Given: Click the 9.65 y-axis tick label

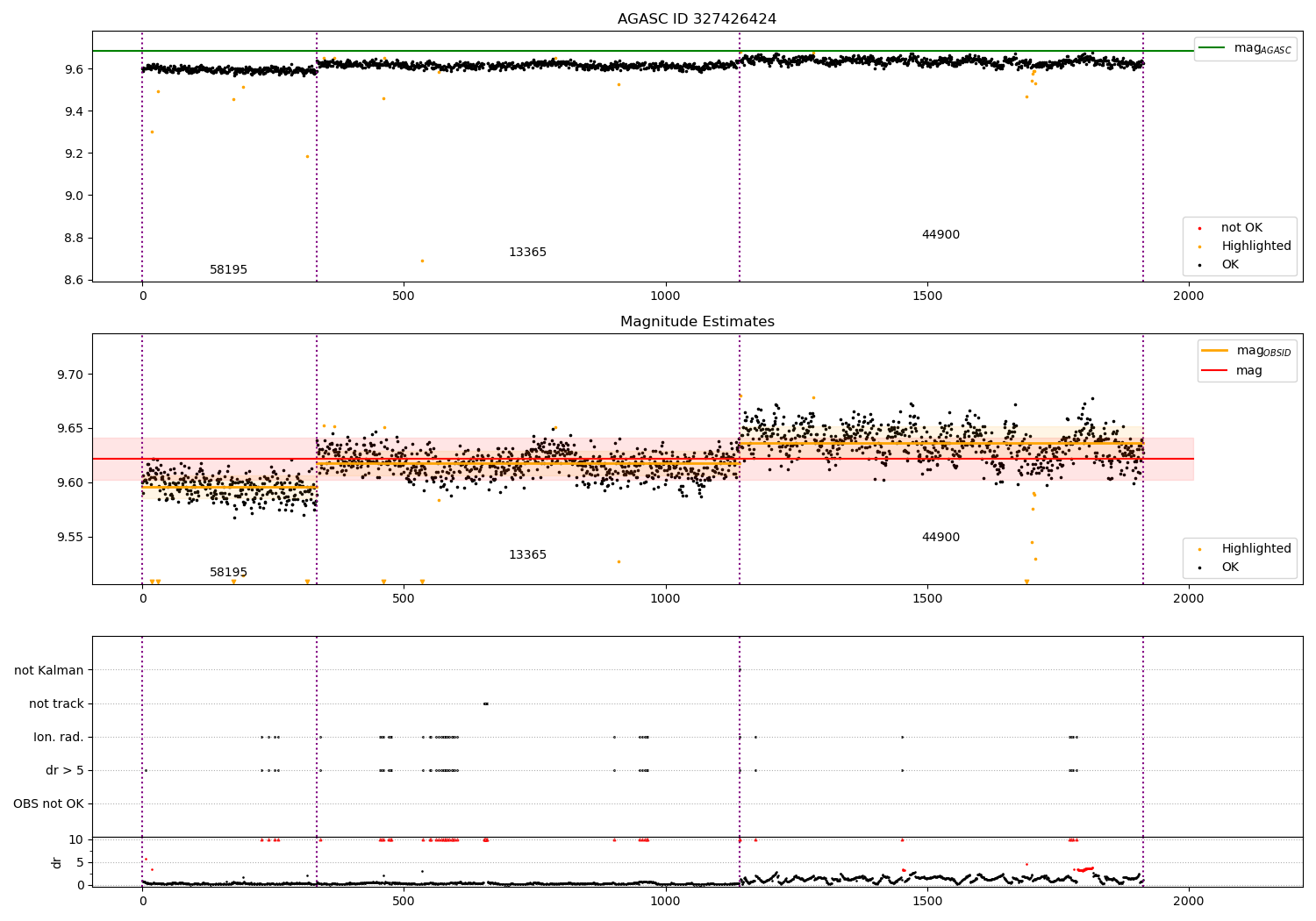Looking at the screenshot, I should coord(71,429).
